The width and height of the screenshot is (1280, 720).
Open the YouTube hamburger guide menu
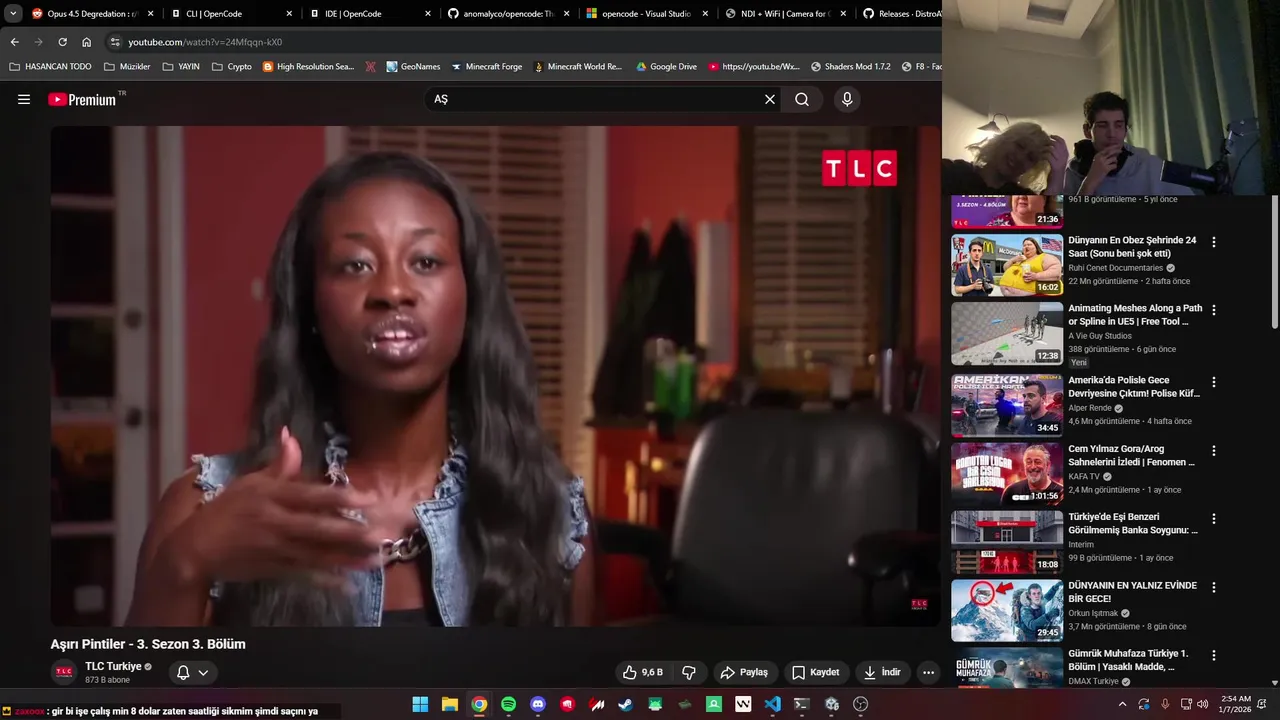coord(24,99)
